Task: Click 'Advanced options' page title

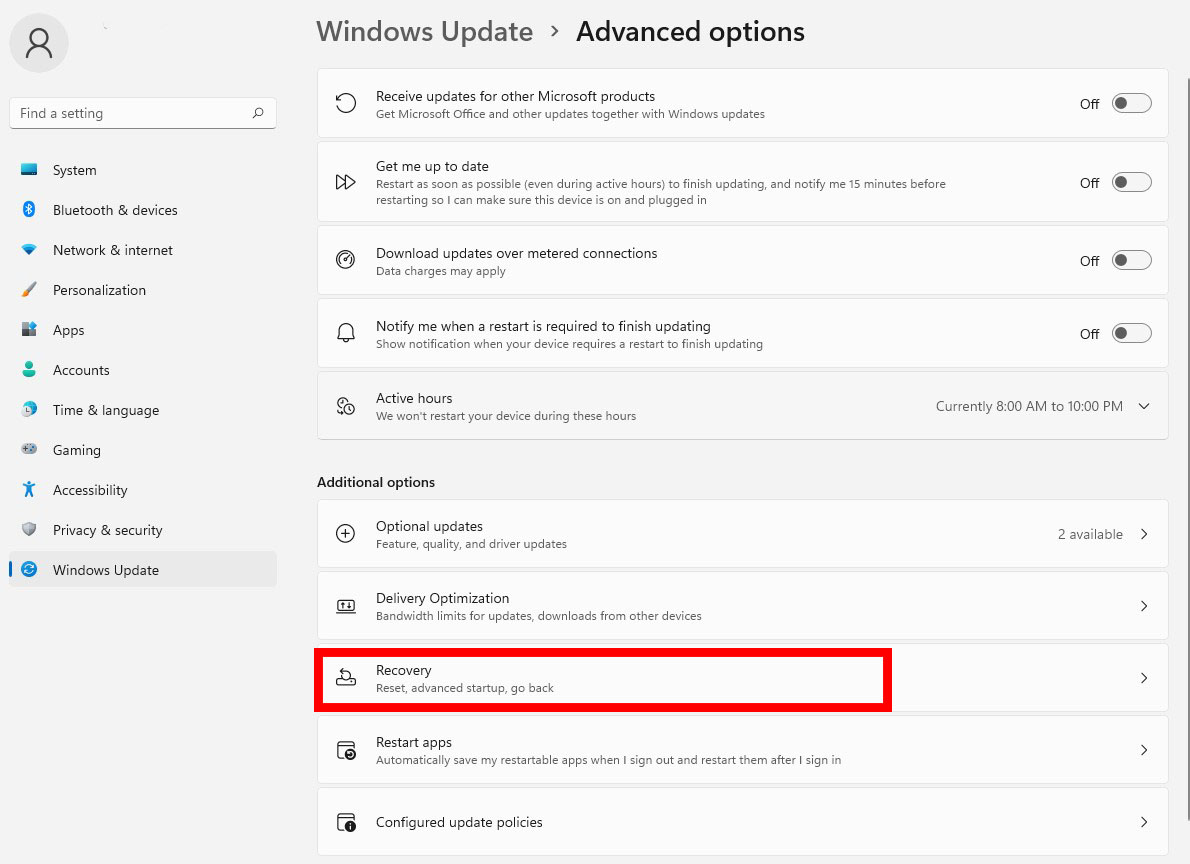Action: tap(690, 32)
